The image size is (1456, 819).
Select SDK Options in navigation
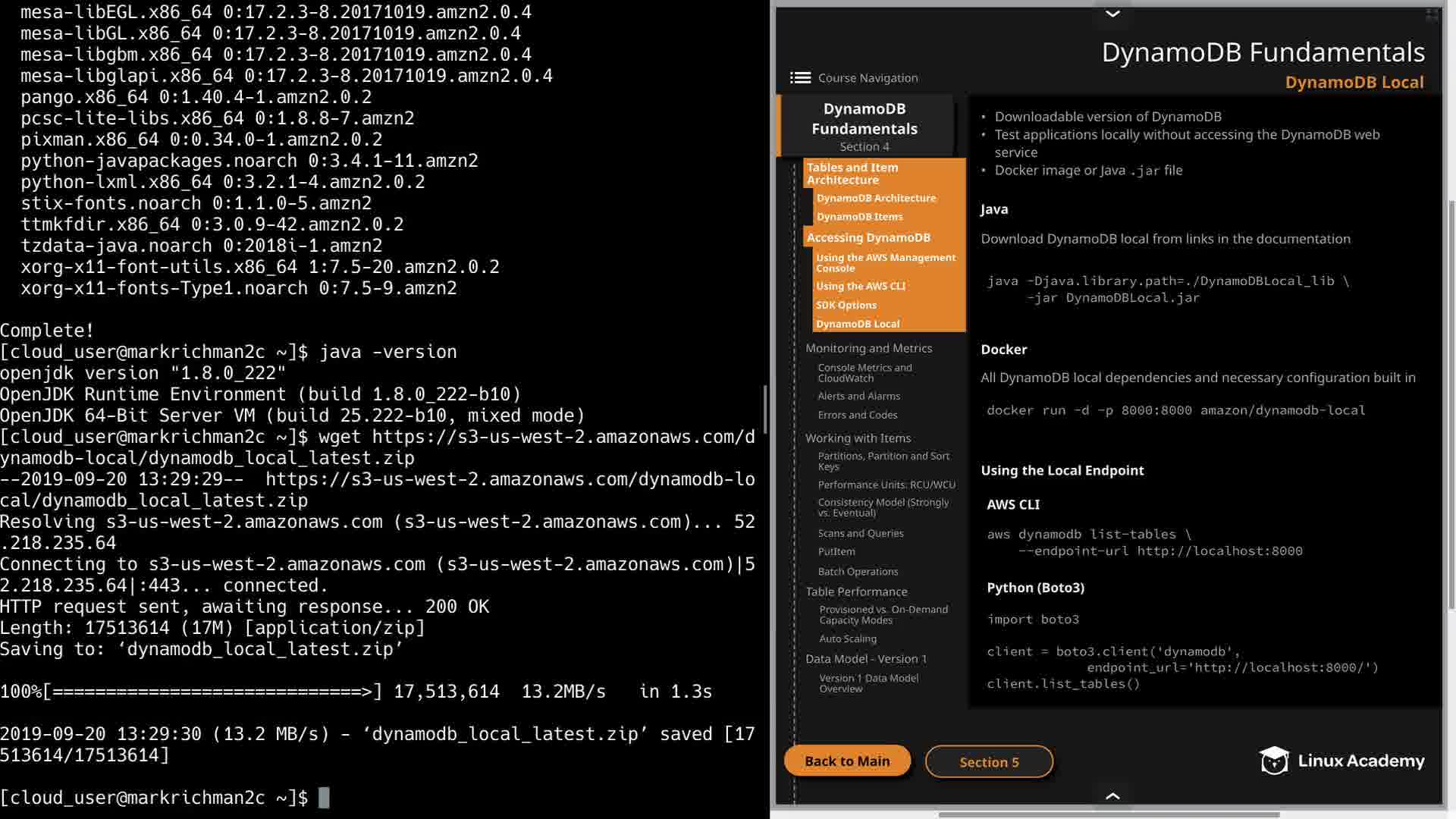point(846,306)
